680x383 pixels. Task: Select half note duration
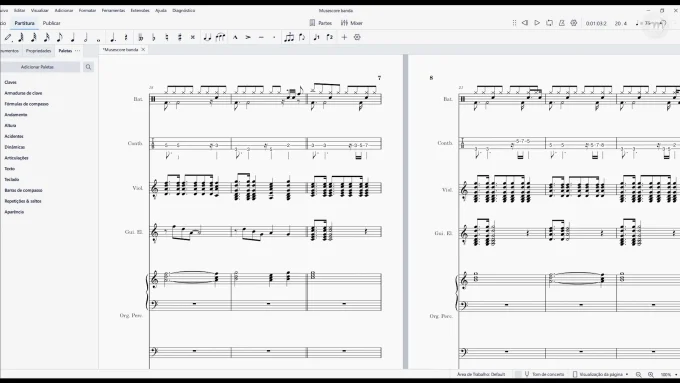pyautogui.click(x=86, y=37)
